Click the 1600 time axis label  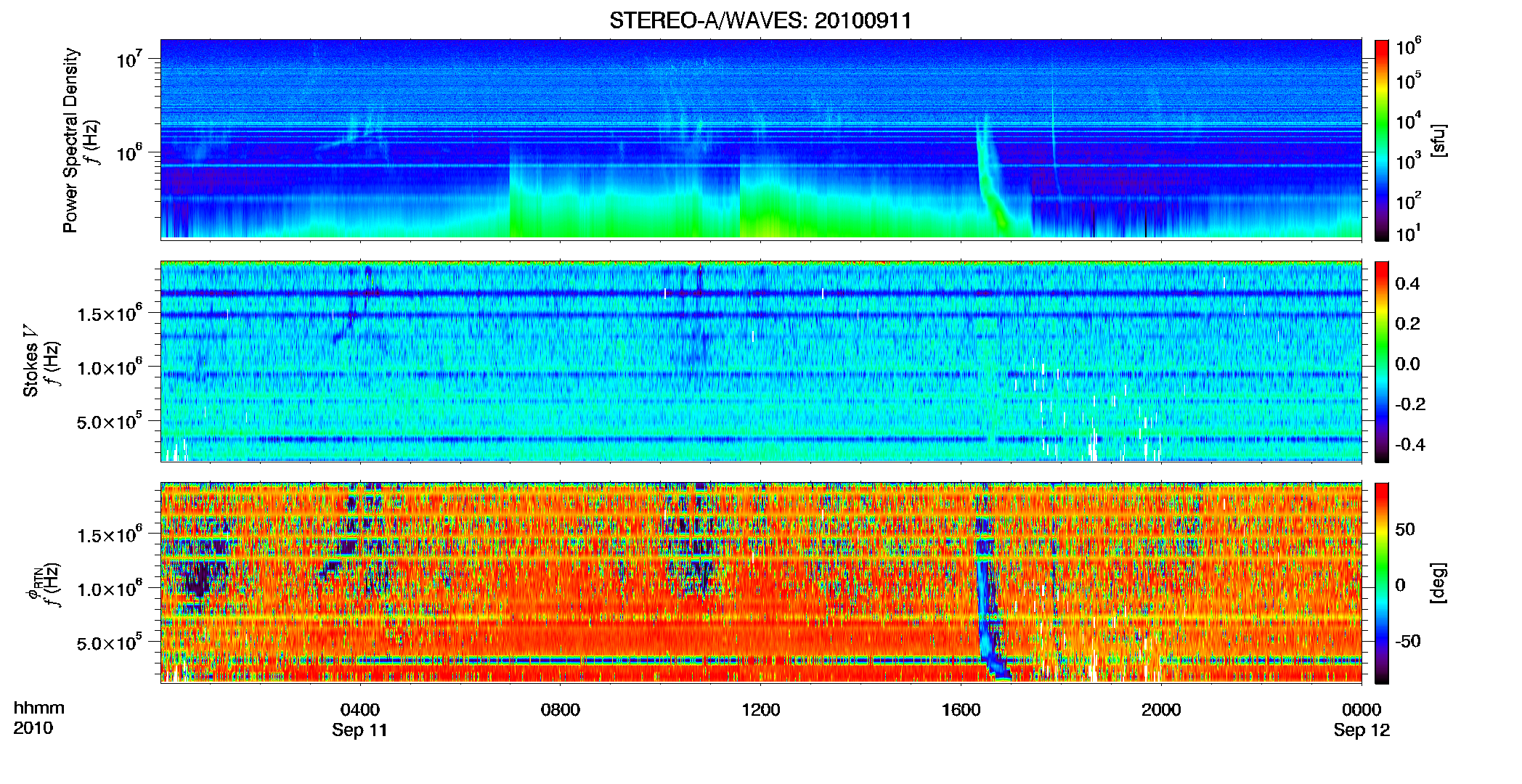click(961, 710)
